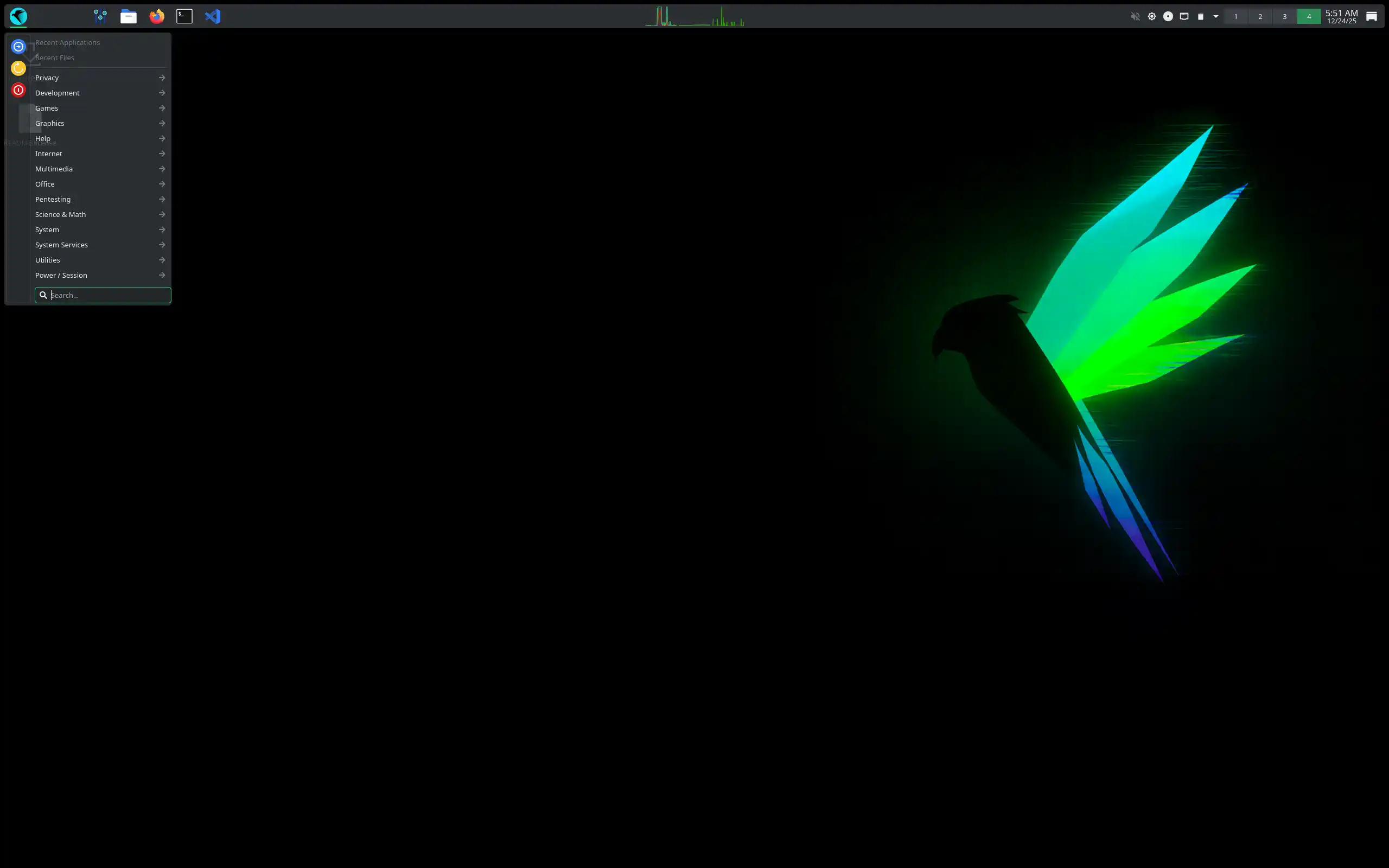The height and width of the screenshot is (868, 1389).
Task: Open the Recent Files menu entry
Action: (x=54, y=58)
